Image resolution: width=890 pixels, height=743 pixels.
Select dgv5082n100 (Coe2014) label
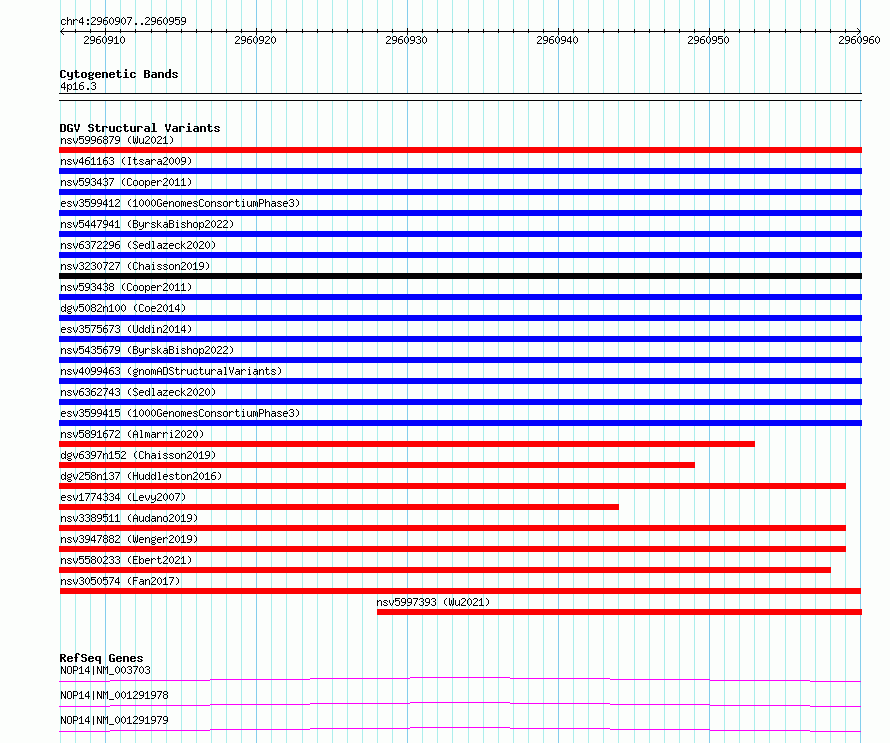pyautogui.click(x=123, y=308)
